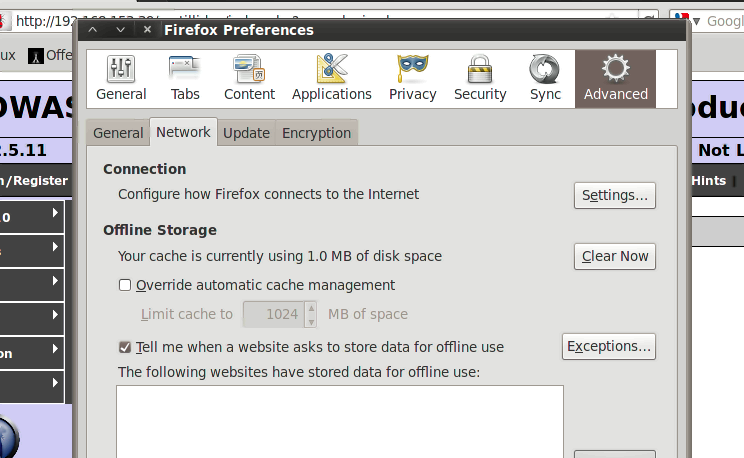
Task: Open the Encryption sub-tab
Action: click(x=316, y=133)
